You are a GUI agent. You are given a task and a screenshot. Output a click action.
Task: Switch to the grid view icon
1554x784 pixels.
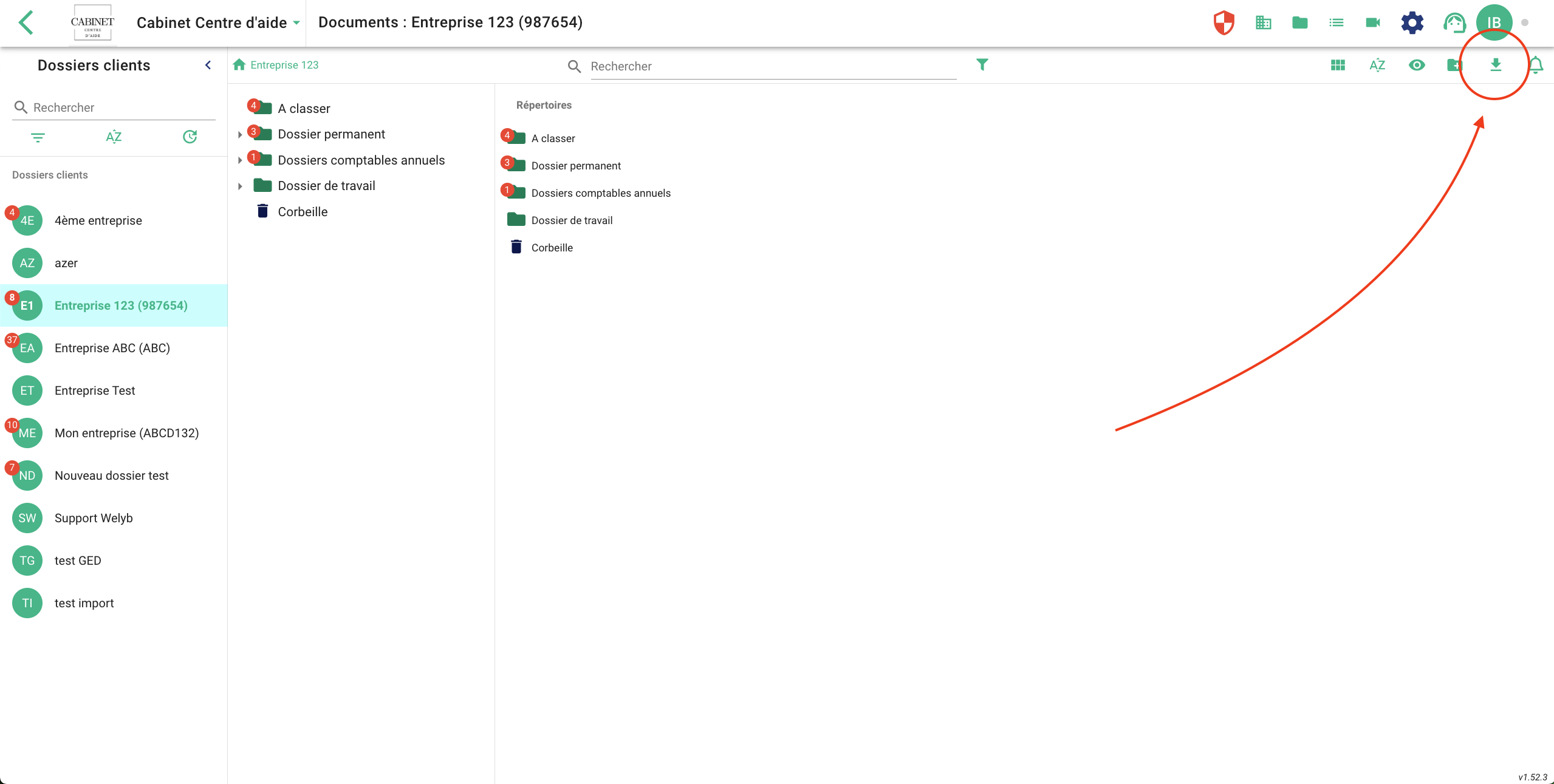click(1338, 65)
